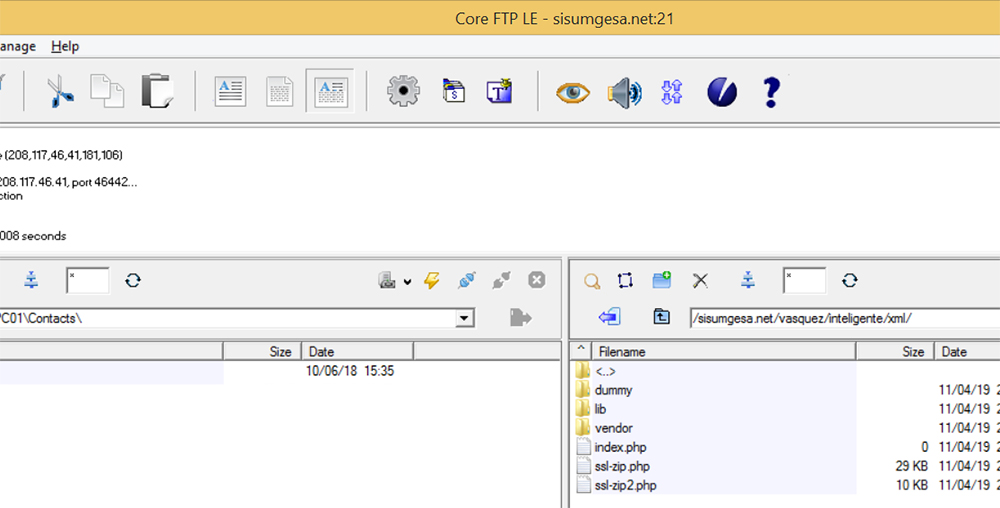Click the local pane filter input box
The width and height of the screenshot is (1000, 508).
click(x=87, y=280)
